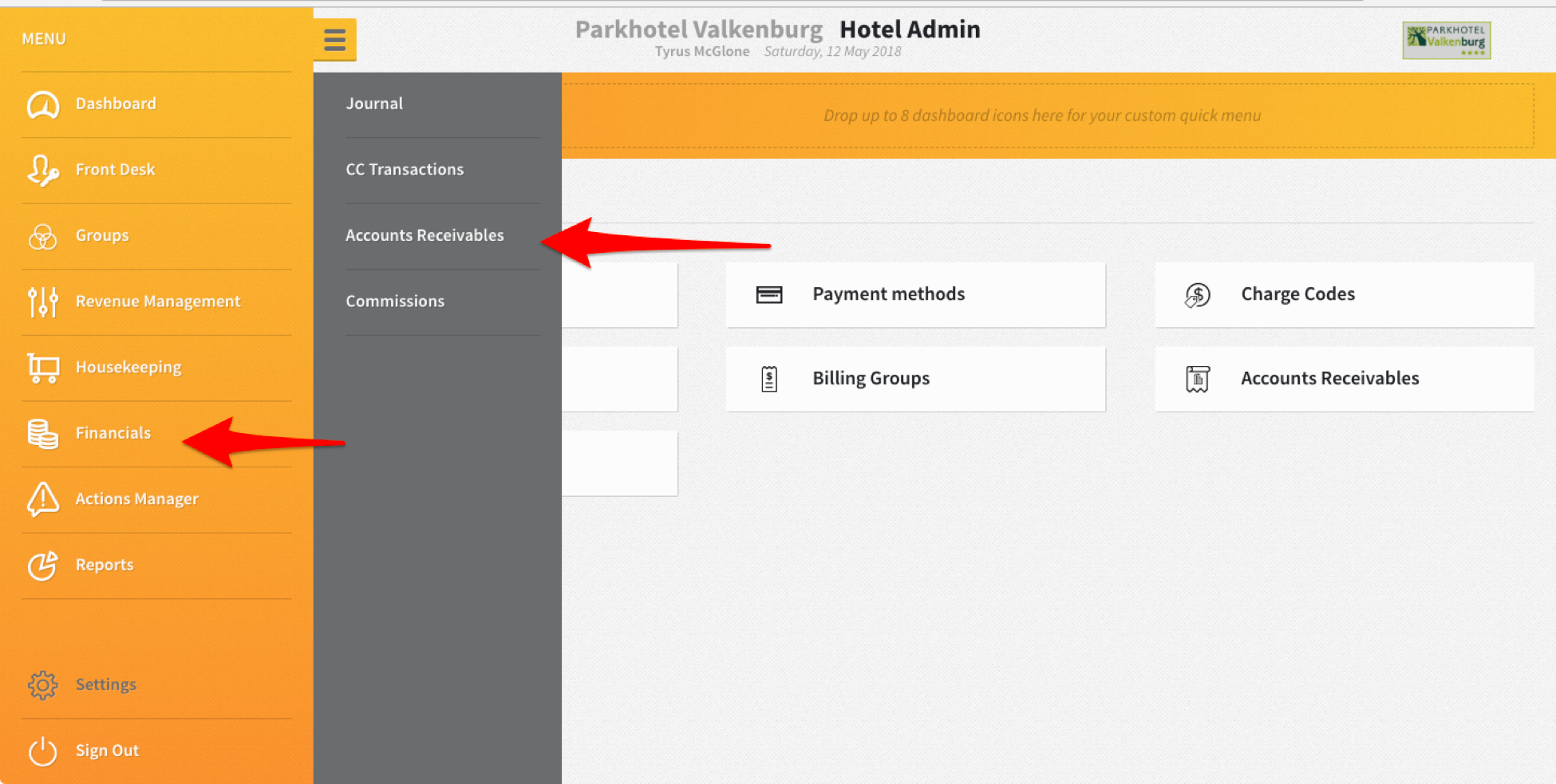
Task: Open the Housekeeping cart icon
Action: 43,368
